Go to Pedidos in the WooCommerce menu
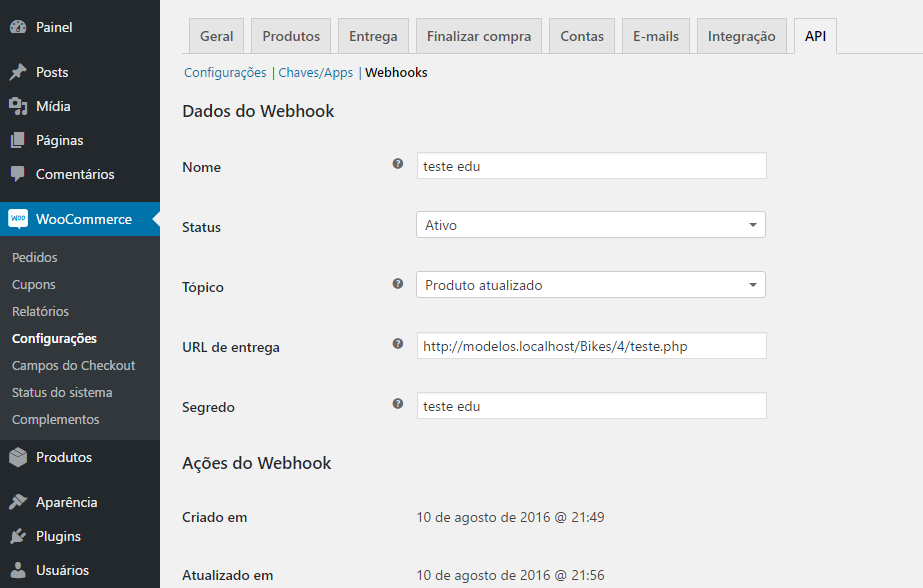The height and width of the screenshot is (588, 923). point(34,257)
